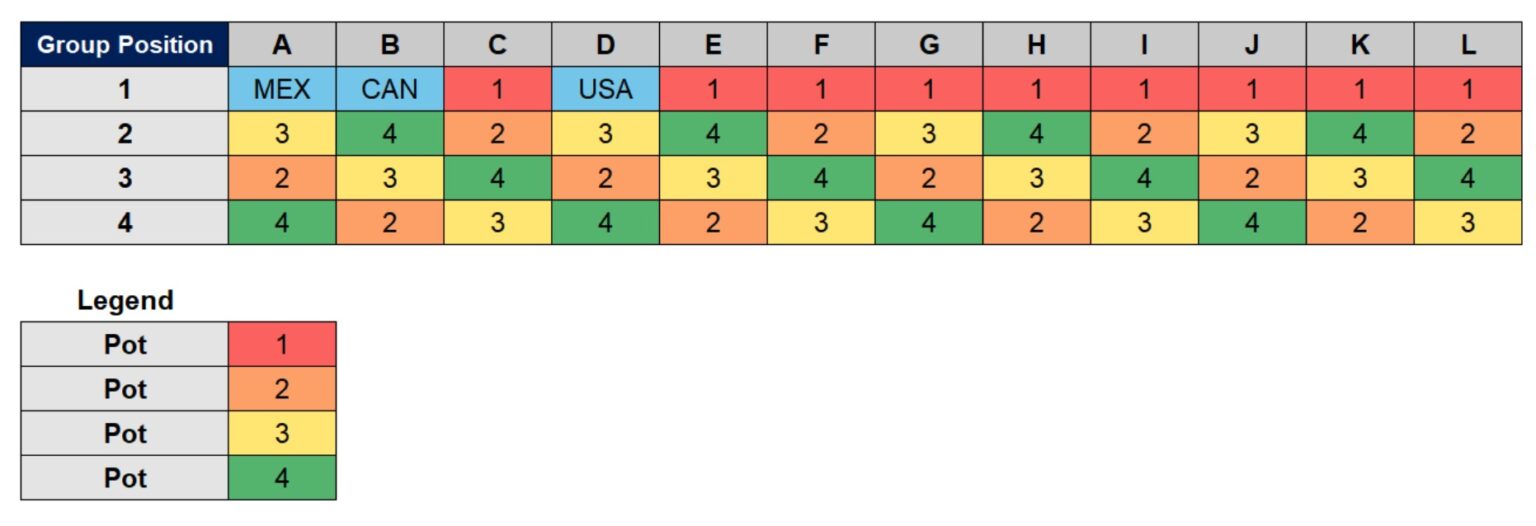Click column header L

(1467, 45)
